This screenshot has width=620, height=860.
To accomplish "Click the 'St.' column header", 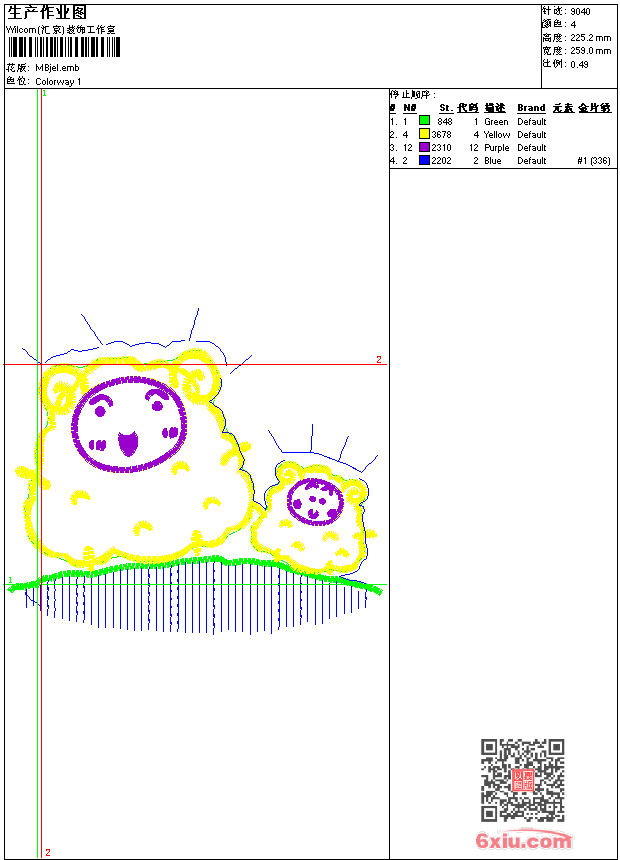I will pos(446,108).
